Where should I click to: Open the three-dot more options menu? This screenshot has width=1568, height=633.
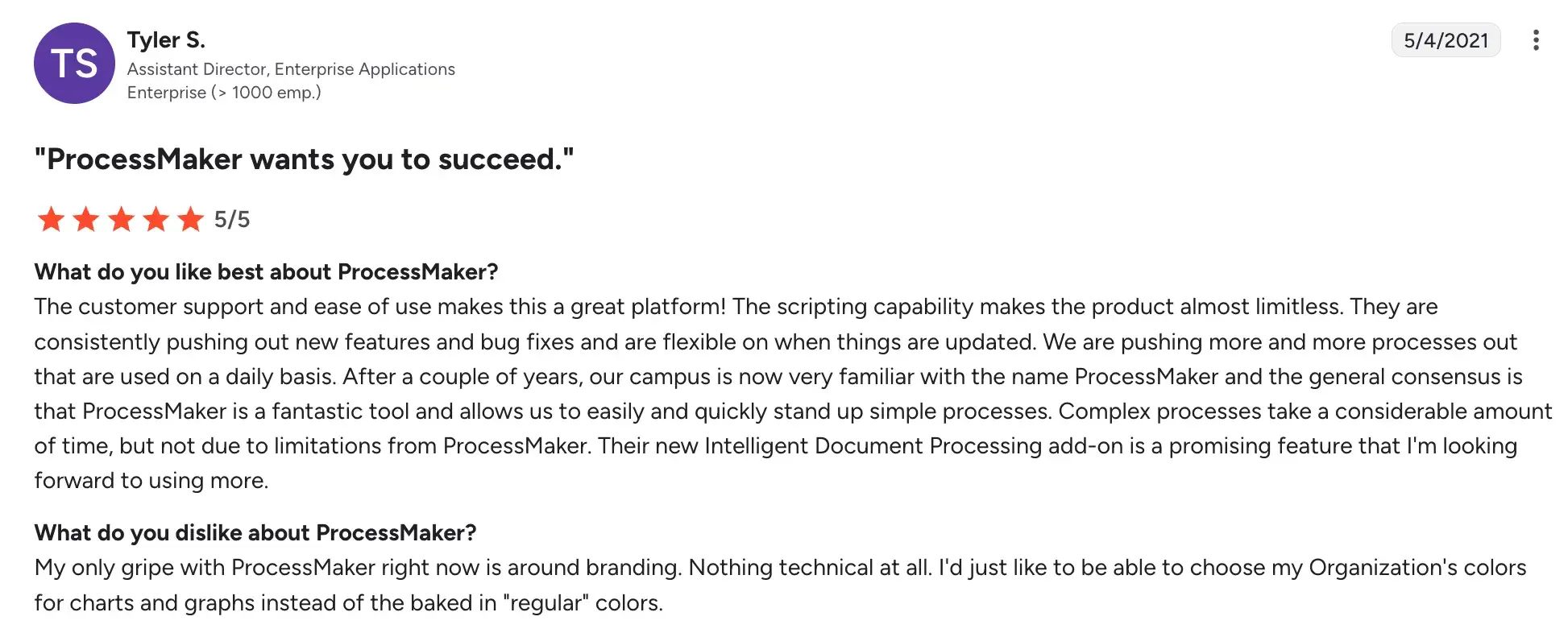tap(1536, 40)
